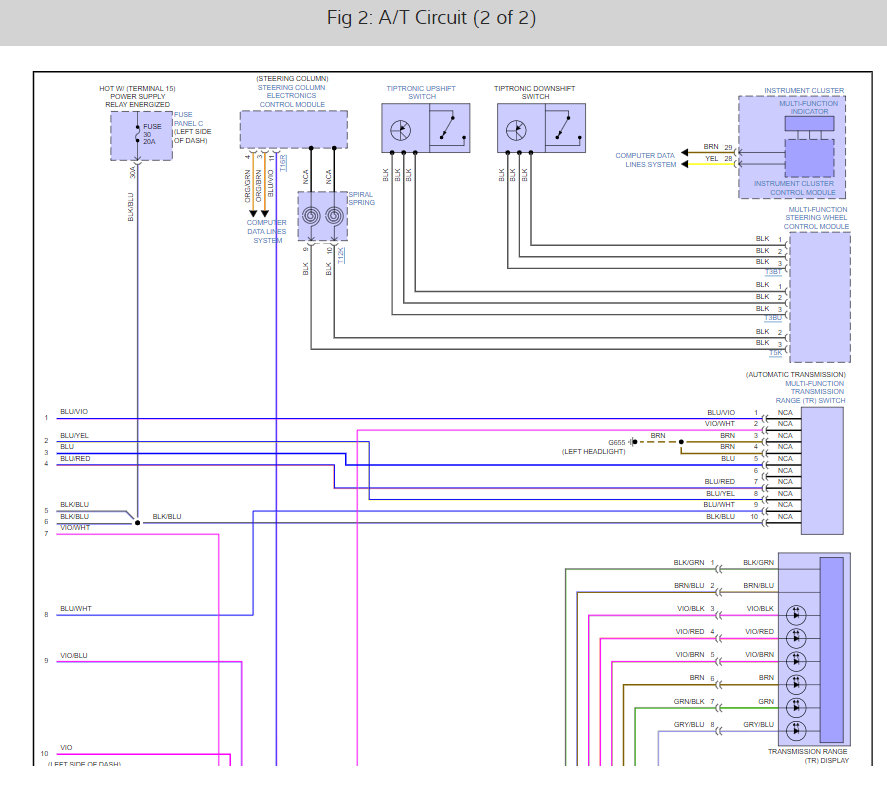This screenshot has height=801, width=887.
Task: Click the ORG/GRN pin 4 arrow
Action: pos(253,213)
